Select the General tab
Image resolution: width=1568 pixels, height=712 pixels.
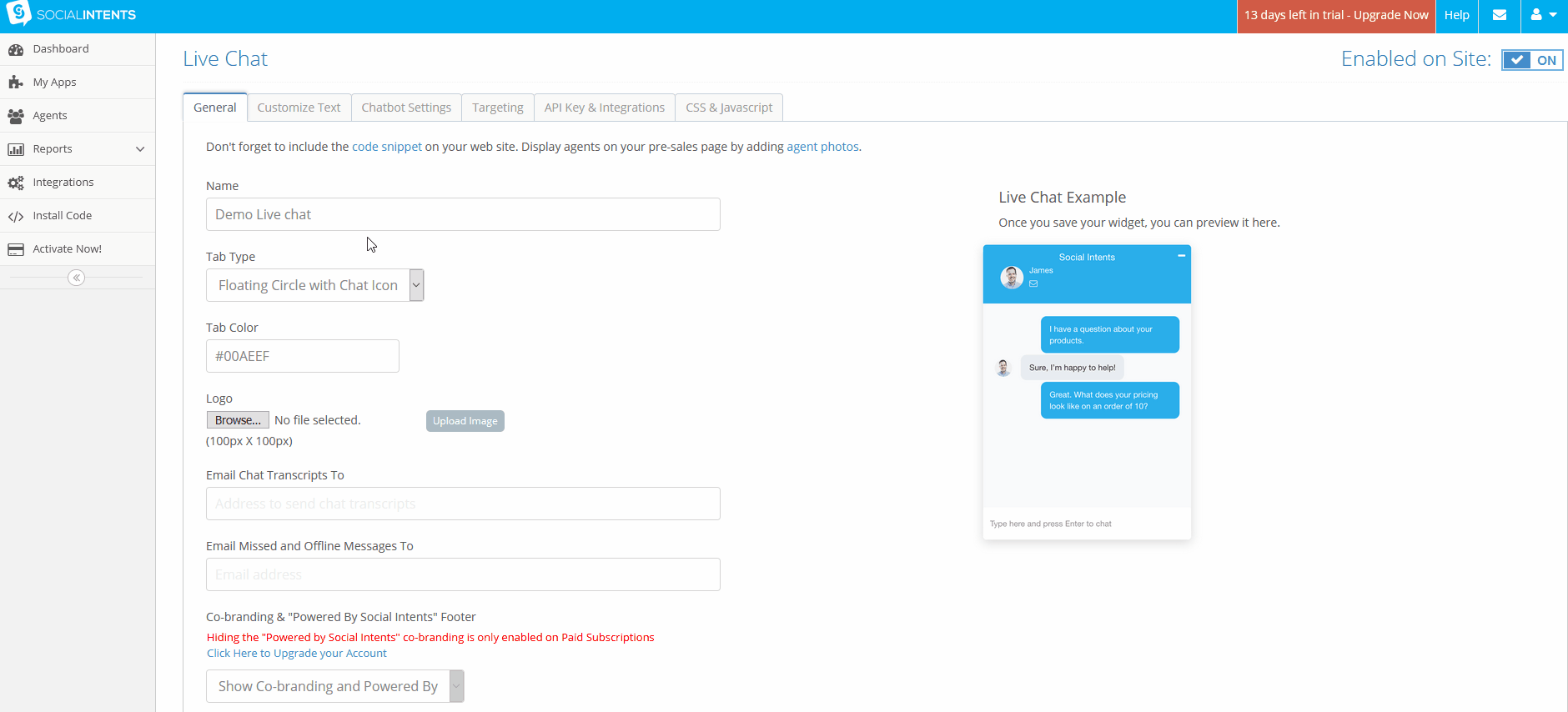[x=215, y=108]
